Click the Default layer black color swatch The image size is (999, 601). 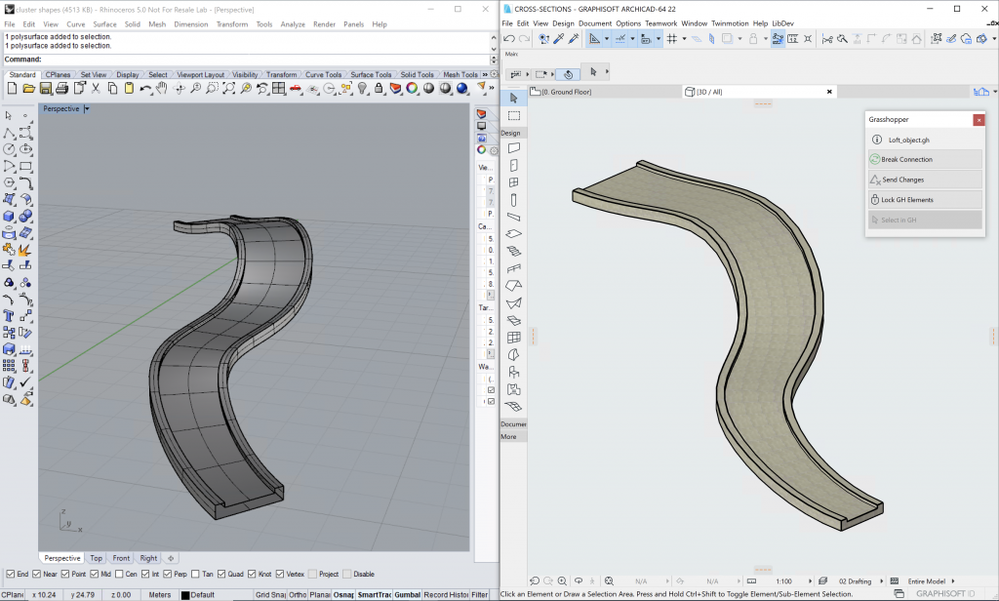tap(185, 595)
